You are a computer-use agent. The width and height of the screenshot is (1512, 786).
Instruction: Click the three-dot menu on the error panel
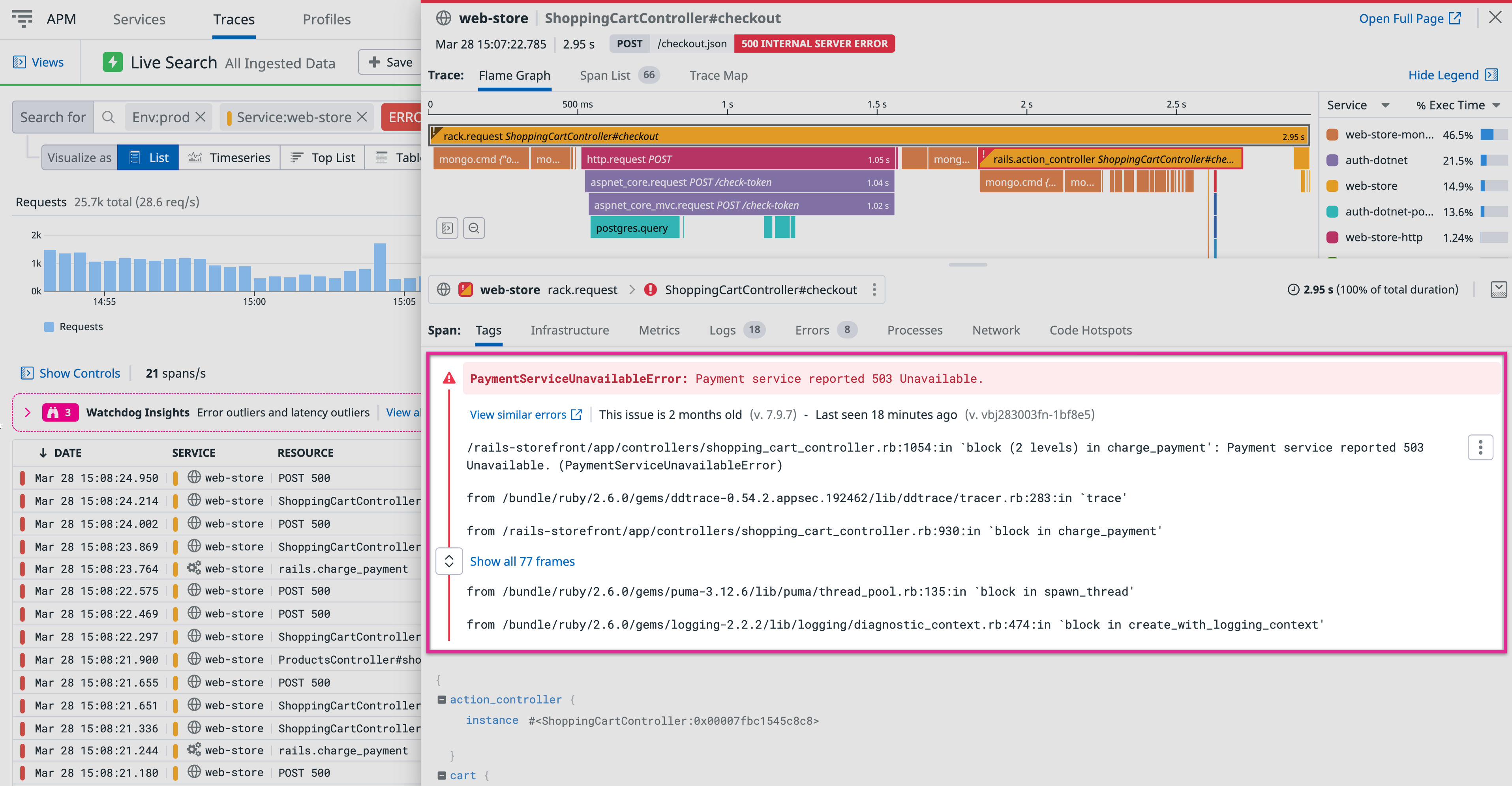click(1481, 447)
